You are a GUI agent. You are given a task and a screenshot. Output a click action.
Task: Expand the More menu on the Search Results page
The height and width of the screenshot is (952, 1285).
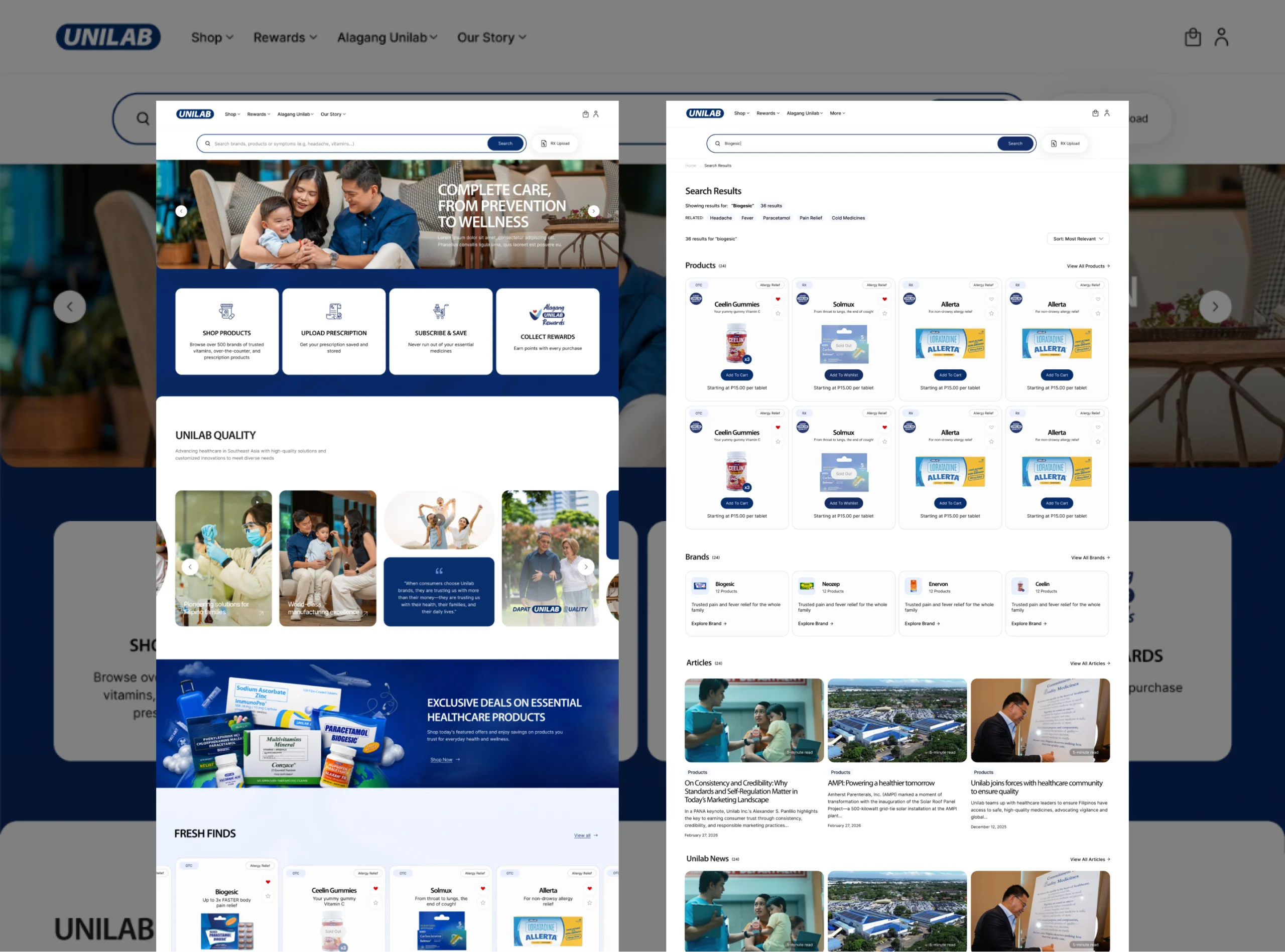pos(837,113)
